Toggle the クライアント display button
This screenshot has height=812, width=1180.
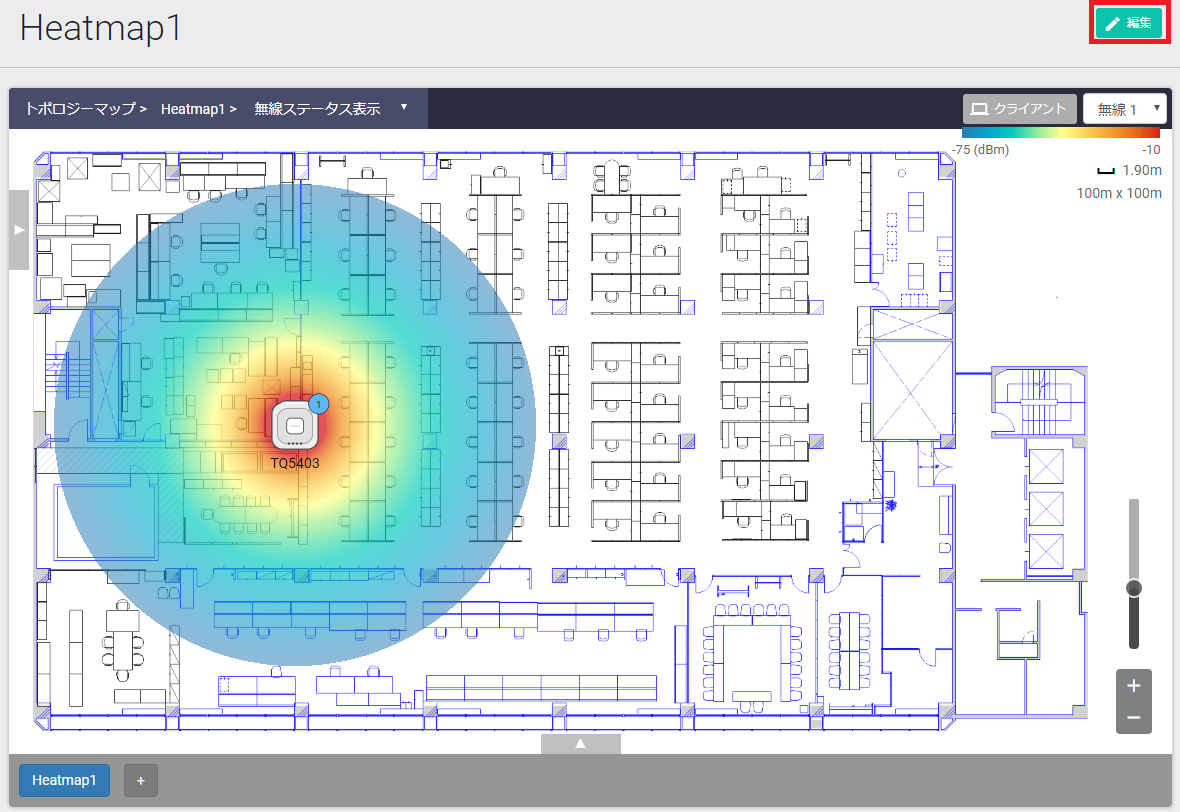1019,109
